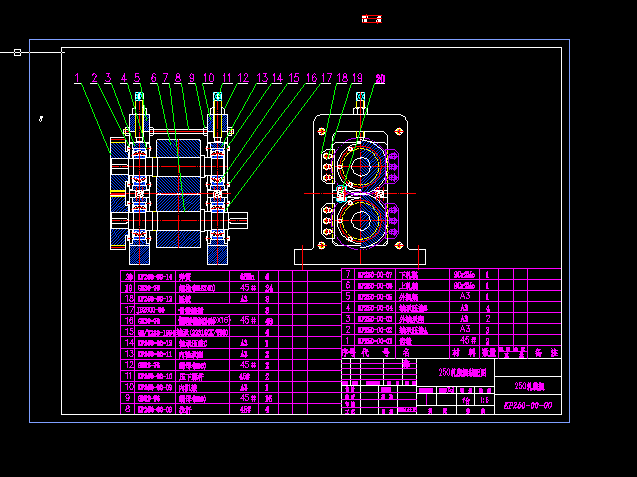Select the 'A3' material in row 5
The image size is (637, 477).
point(465,296)
